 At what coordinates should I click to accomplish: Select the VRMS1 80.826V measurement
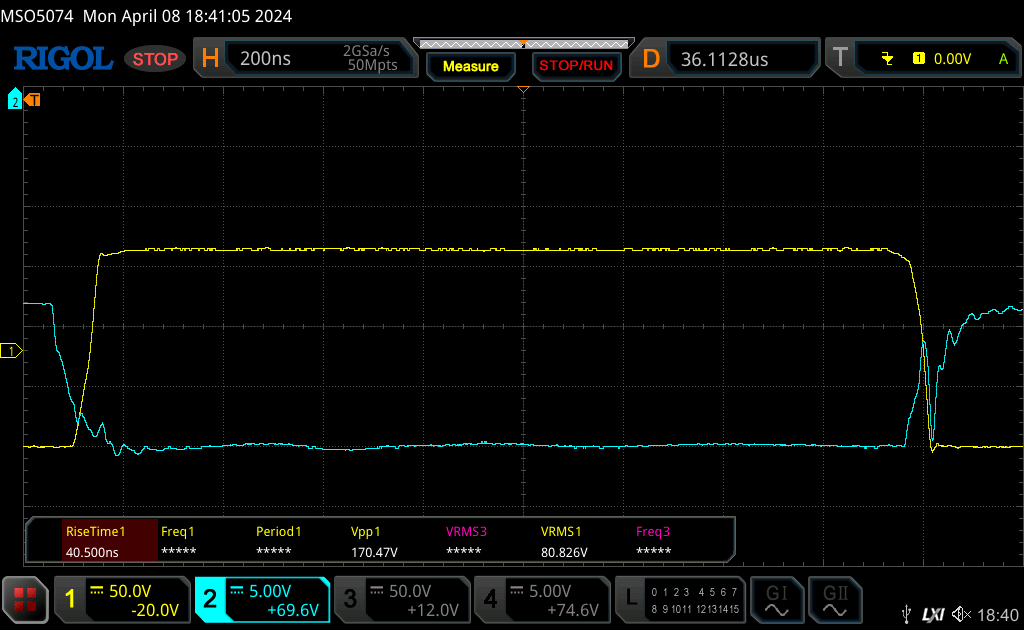click(564, 541)
